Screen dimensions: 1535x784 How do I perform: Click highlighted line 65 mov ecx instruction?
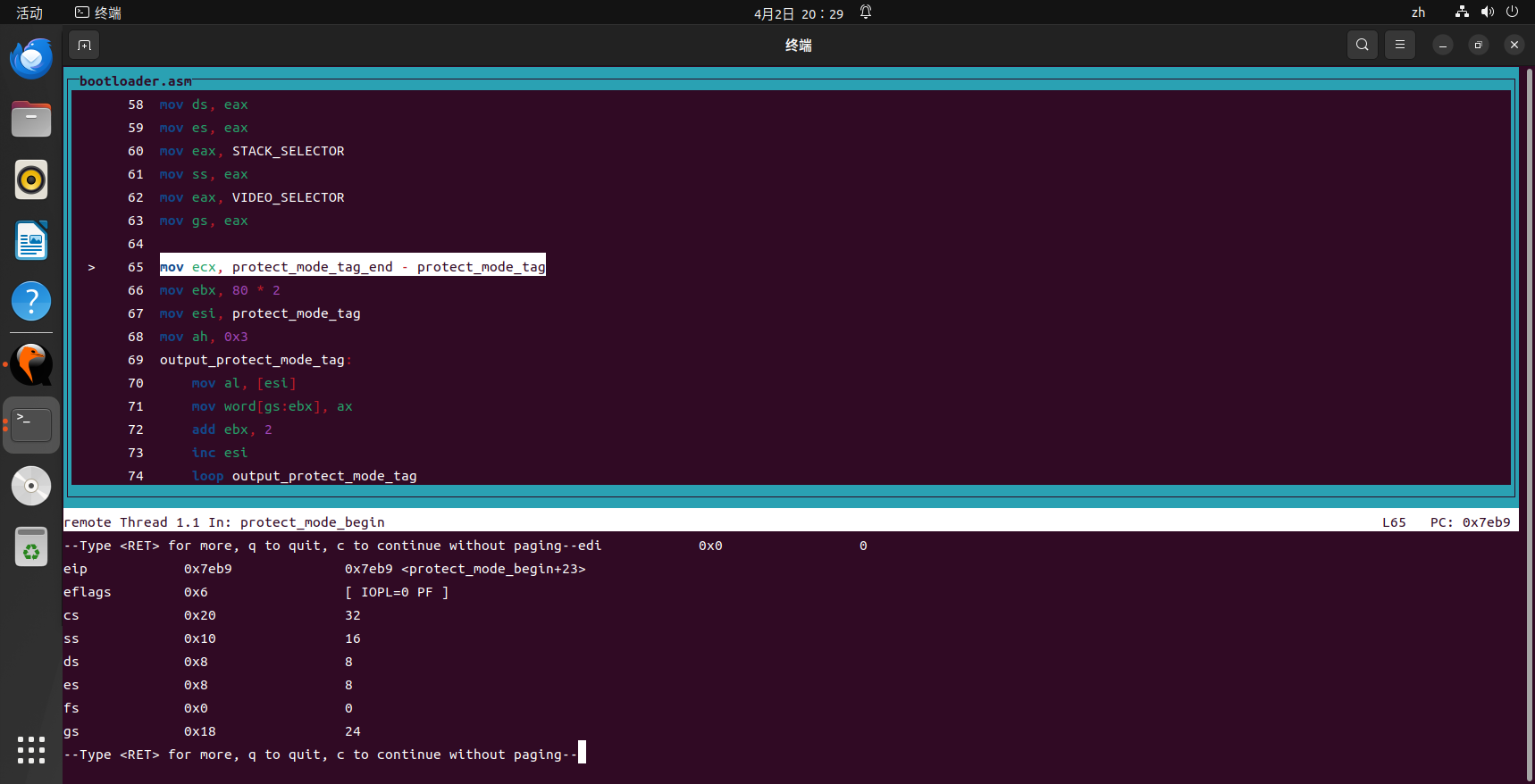tap(352, 267)
